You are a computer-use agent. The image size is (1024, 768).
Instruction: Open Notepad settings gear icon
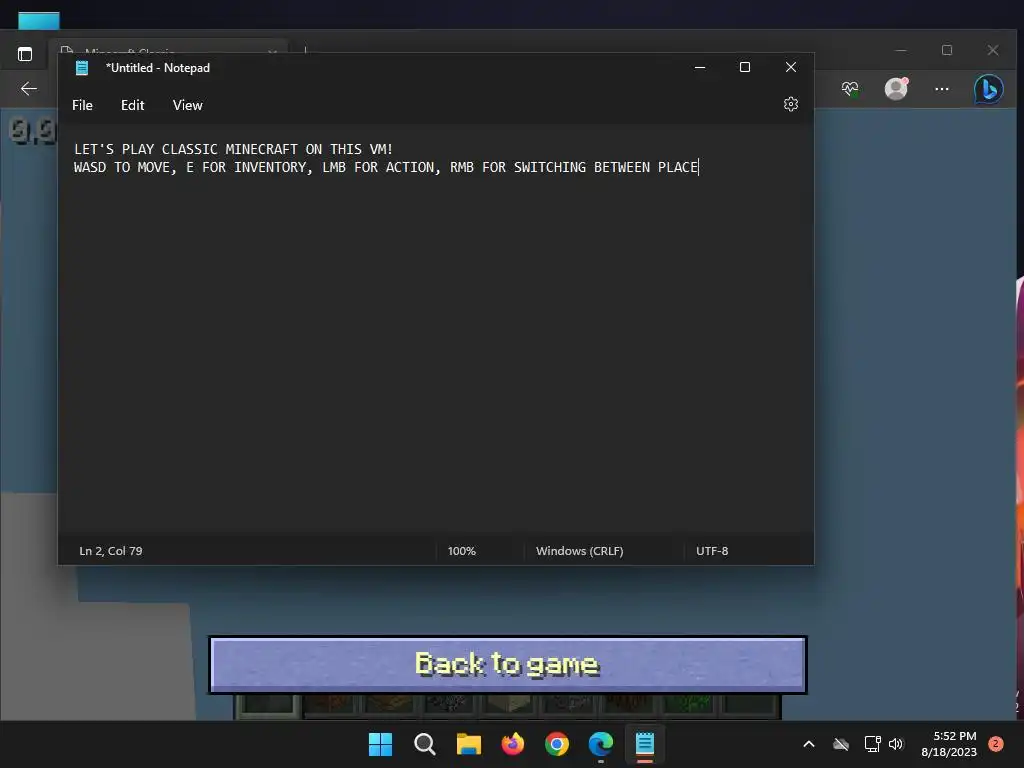tap(791, 104)
